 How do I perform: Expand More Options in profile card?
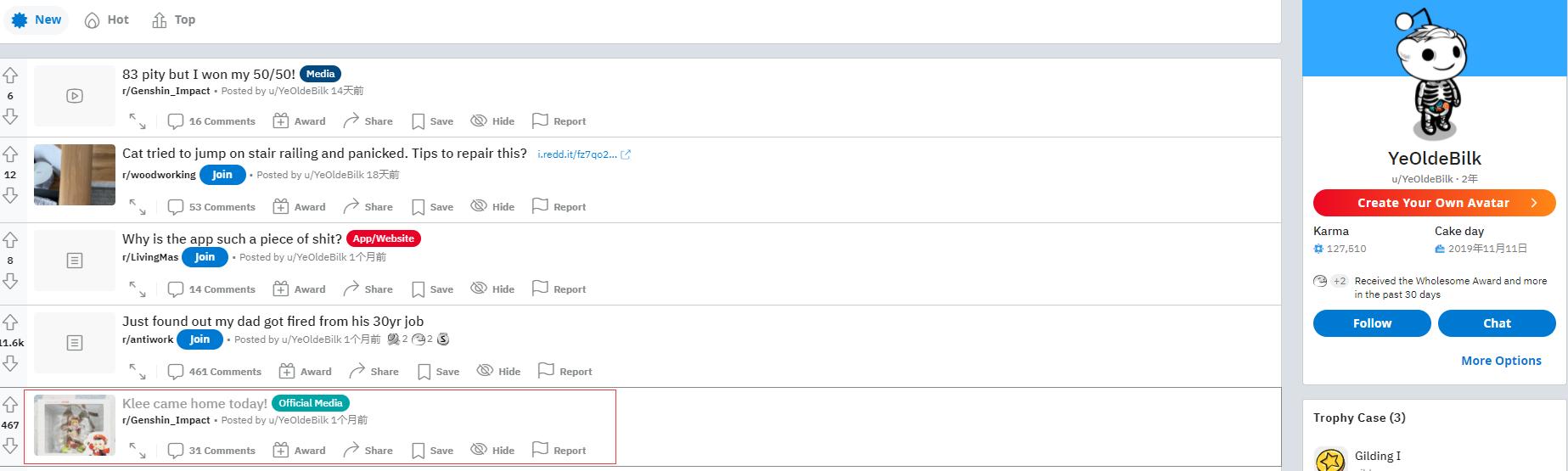click(1500, 361)
